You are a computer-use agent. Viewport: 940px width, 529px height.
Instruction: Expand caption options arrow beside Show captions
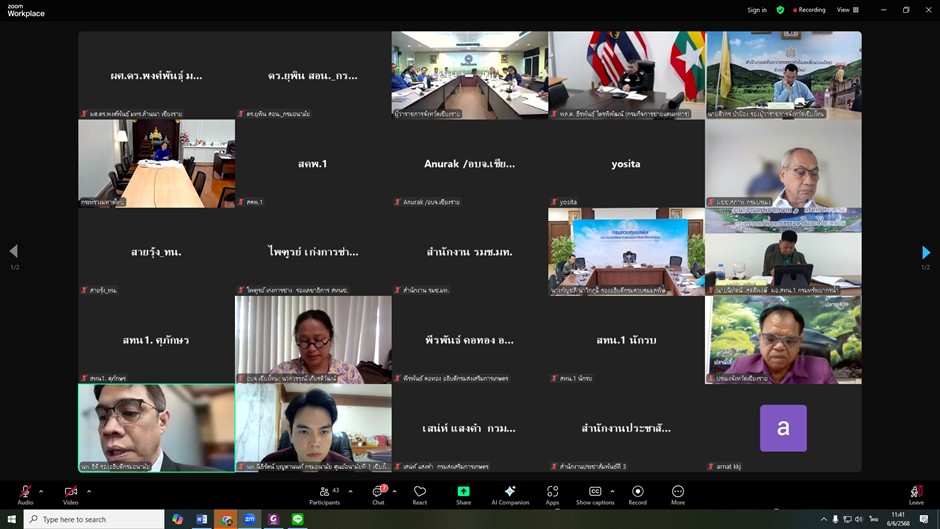click(612, 491)
